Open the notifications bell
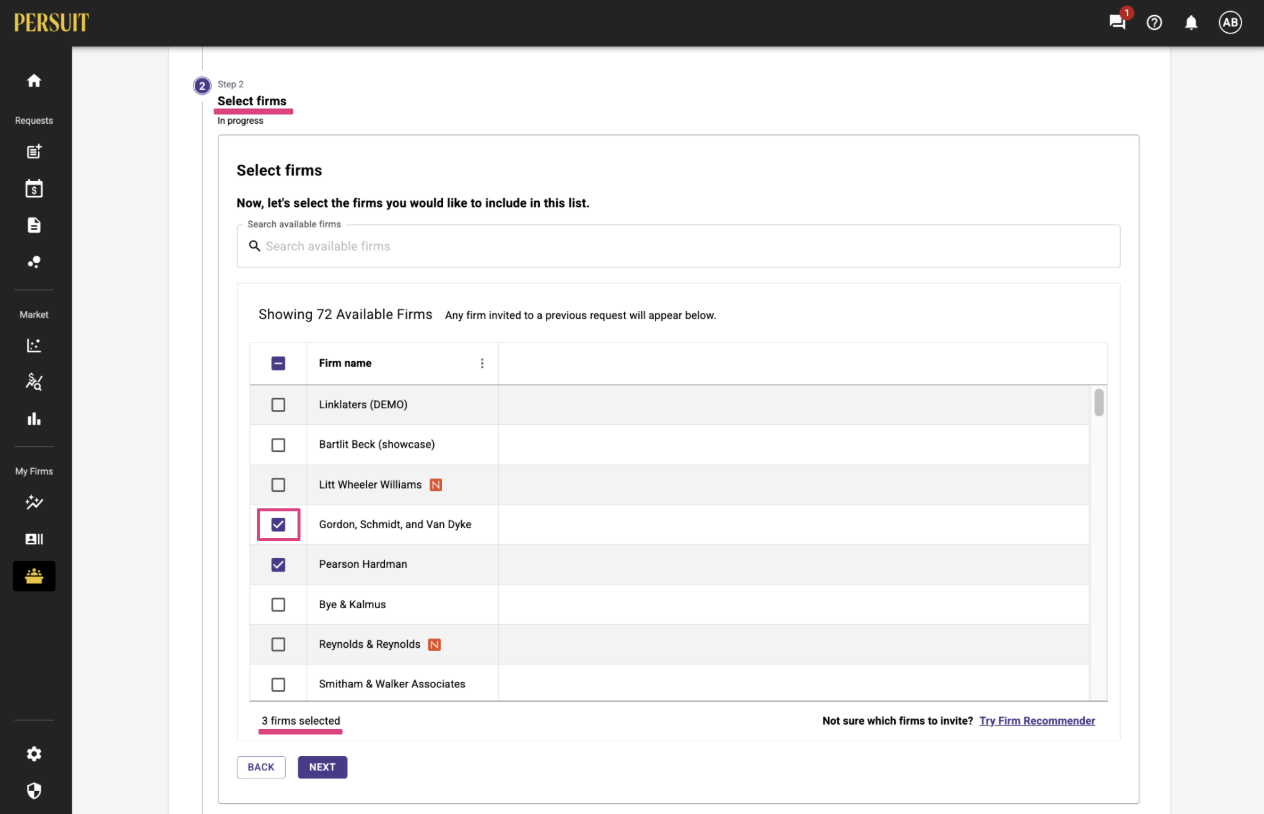The image size is (1264, 814). (1191, 22)
